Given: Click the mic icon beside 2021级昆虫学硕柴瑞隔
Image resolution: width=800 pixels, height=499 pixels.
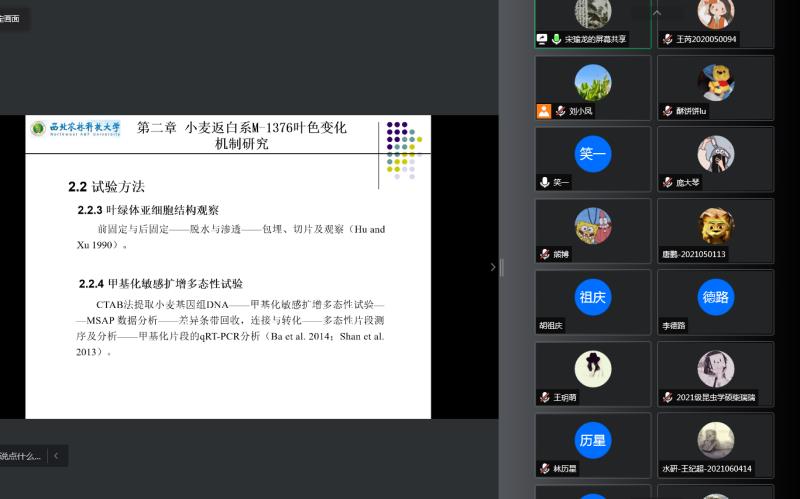Looking at the screenshot, I should [667, 397].
